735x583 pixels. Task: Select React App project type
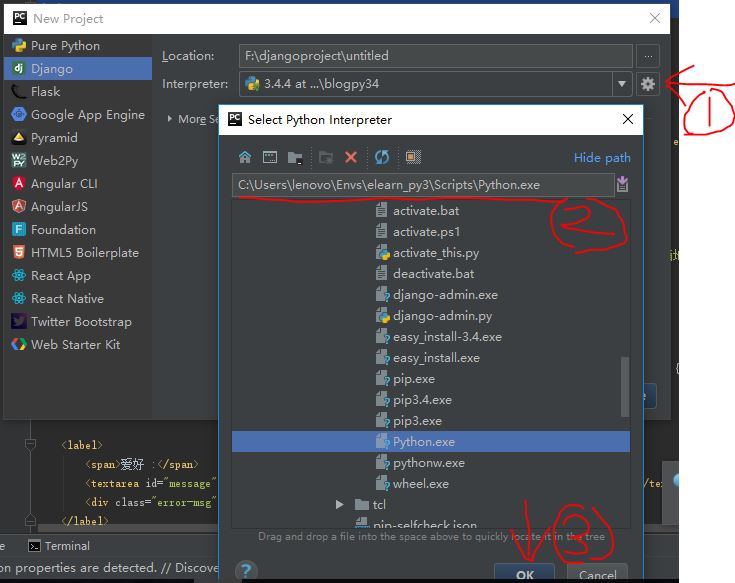click(78, 276)
